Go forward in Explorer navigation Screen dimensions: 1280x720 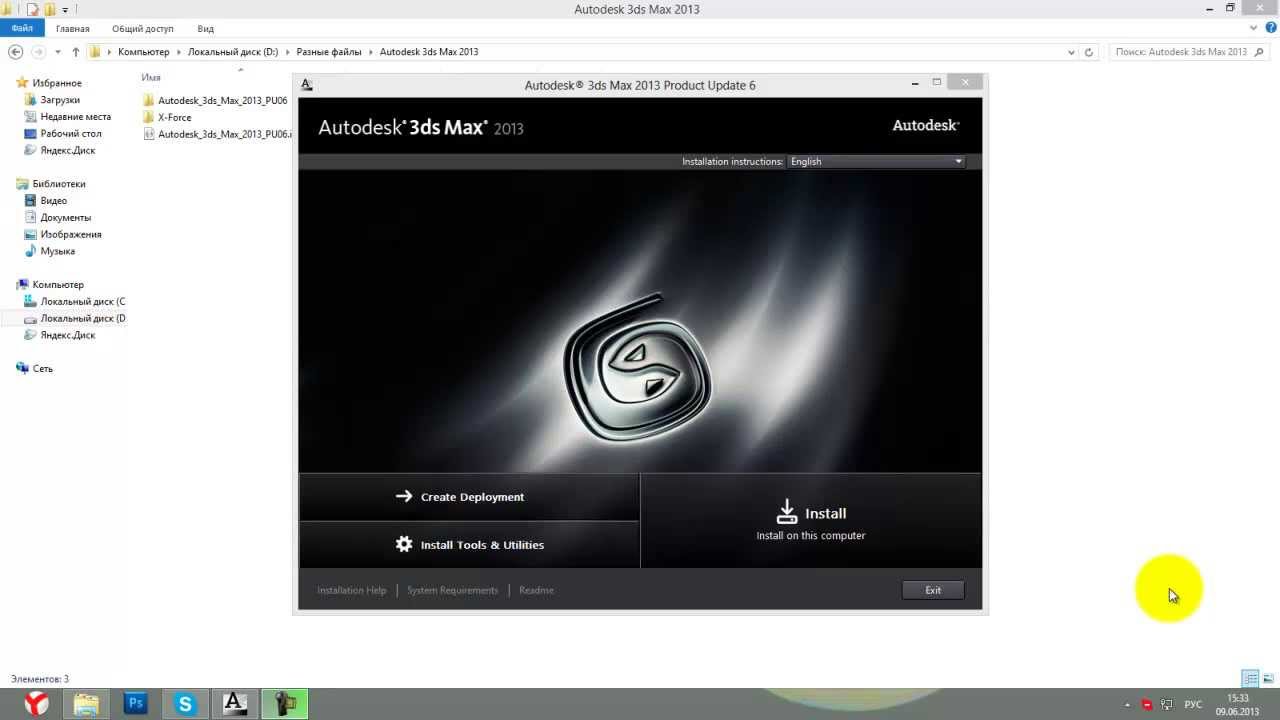coord(39,52)
